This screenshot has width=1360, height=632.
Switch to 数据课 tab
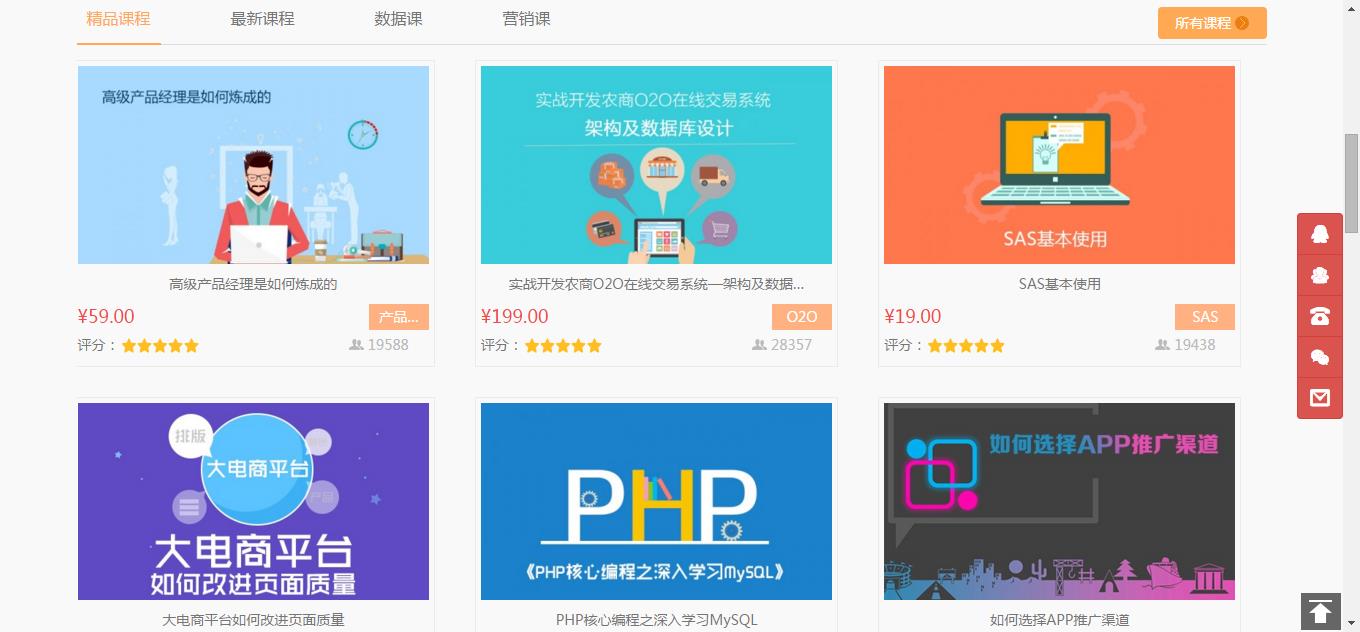[x=398, y=19]
